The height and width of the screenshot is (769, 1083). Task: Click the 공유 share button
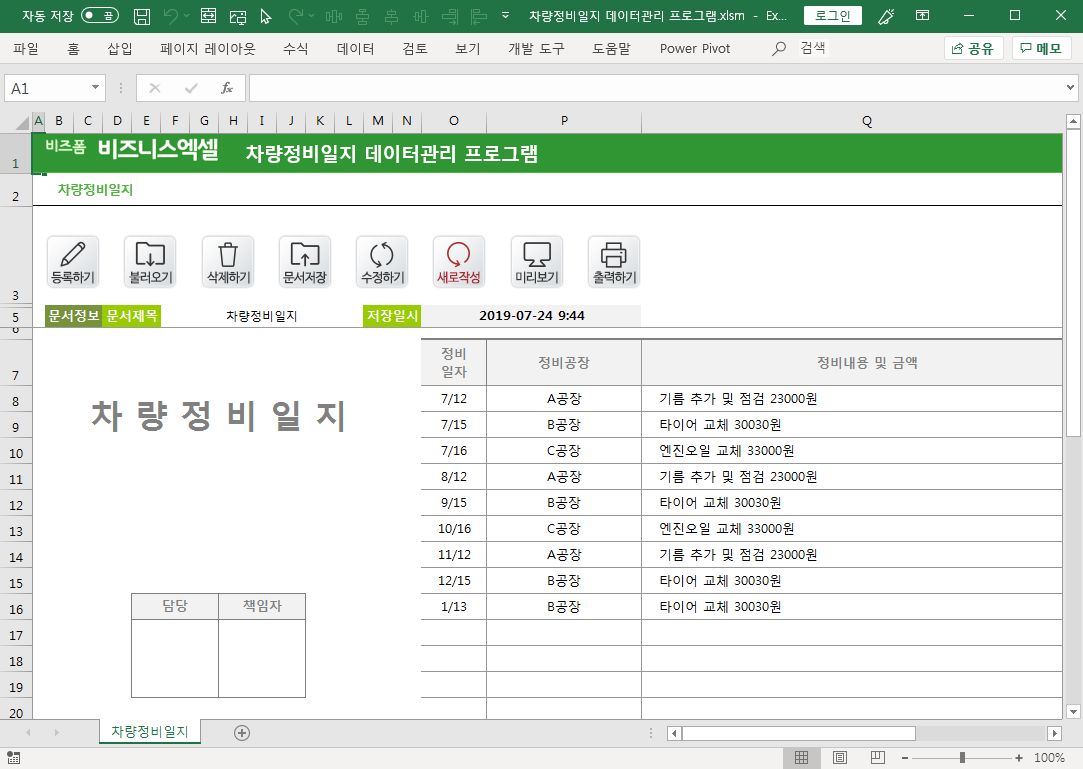(973, 48)
